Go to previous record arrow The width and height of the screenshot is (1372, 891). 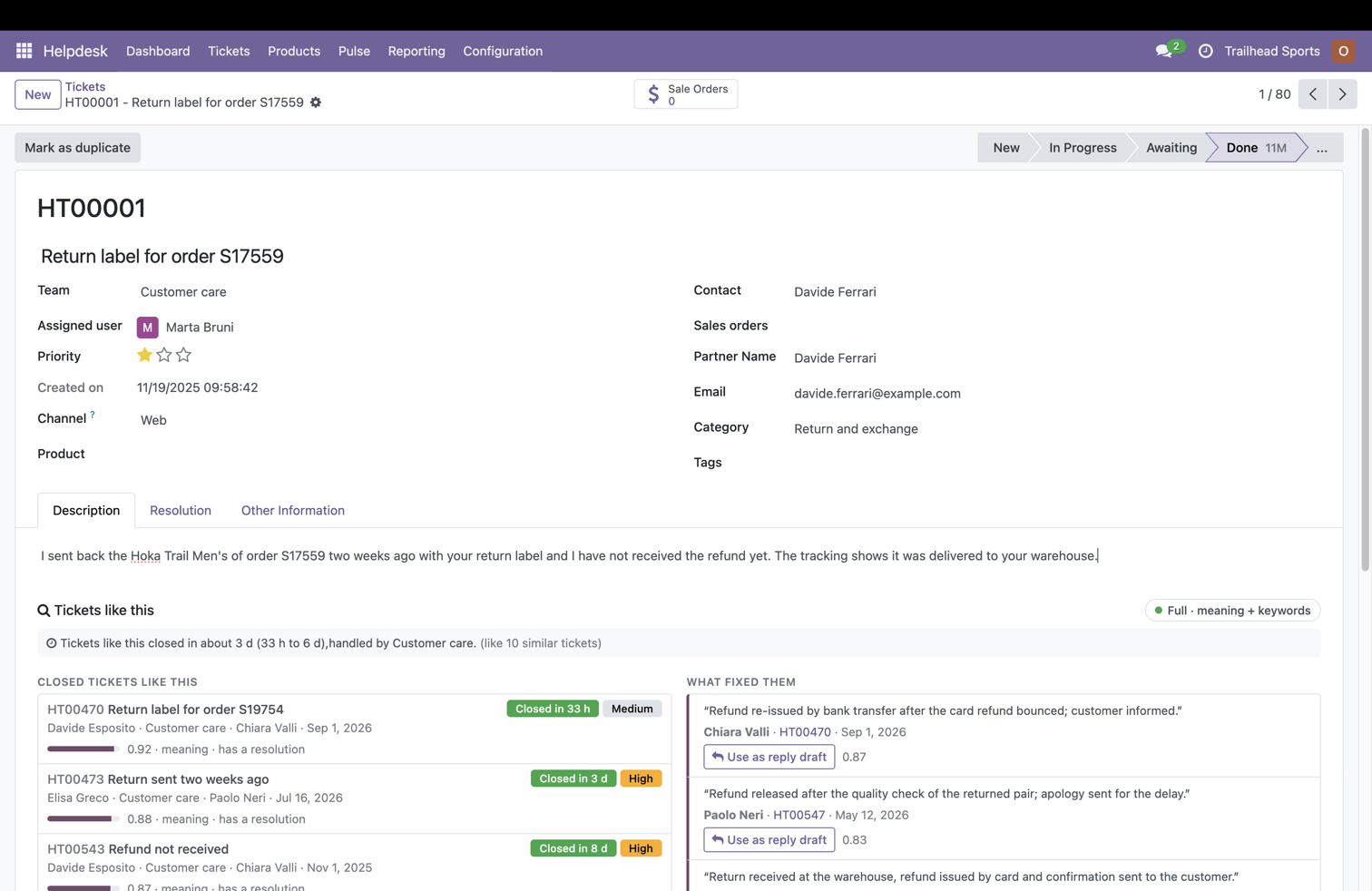(x=1312, y=94)
